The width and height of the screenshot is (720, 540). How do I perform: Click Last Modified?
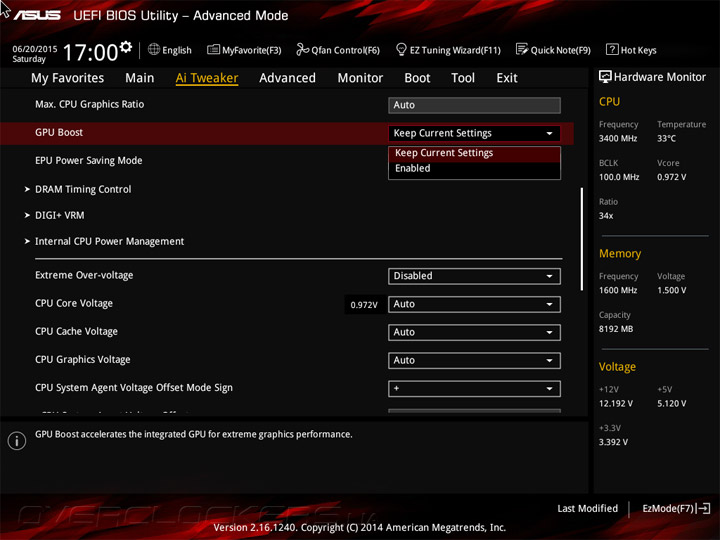pos(587,508)
